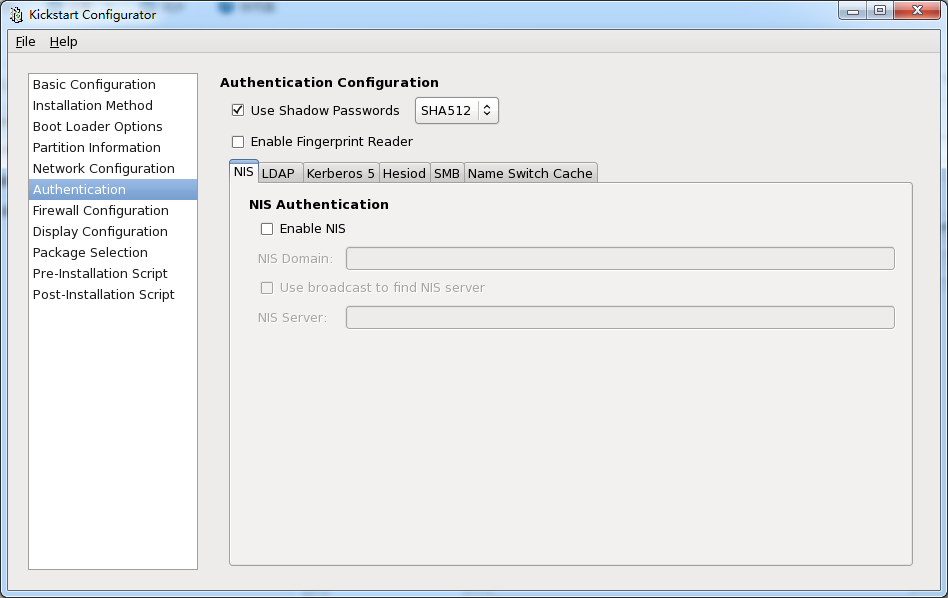This screenshot has width=948, height=598.
Task: Select Installation Method in the sidebar
Action: point(113,105)
